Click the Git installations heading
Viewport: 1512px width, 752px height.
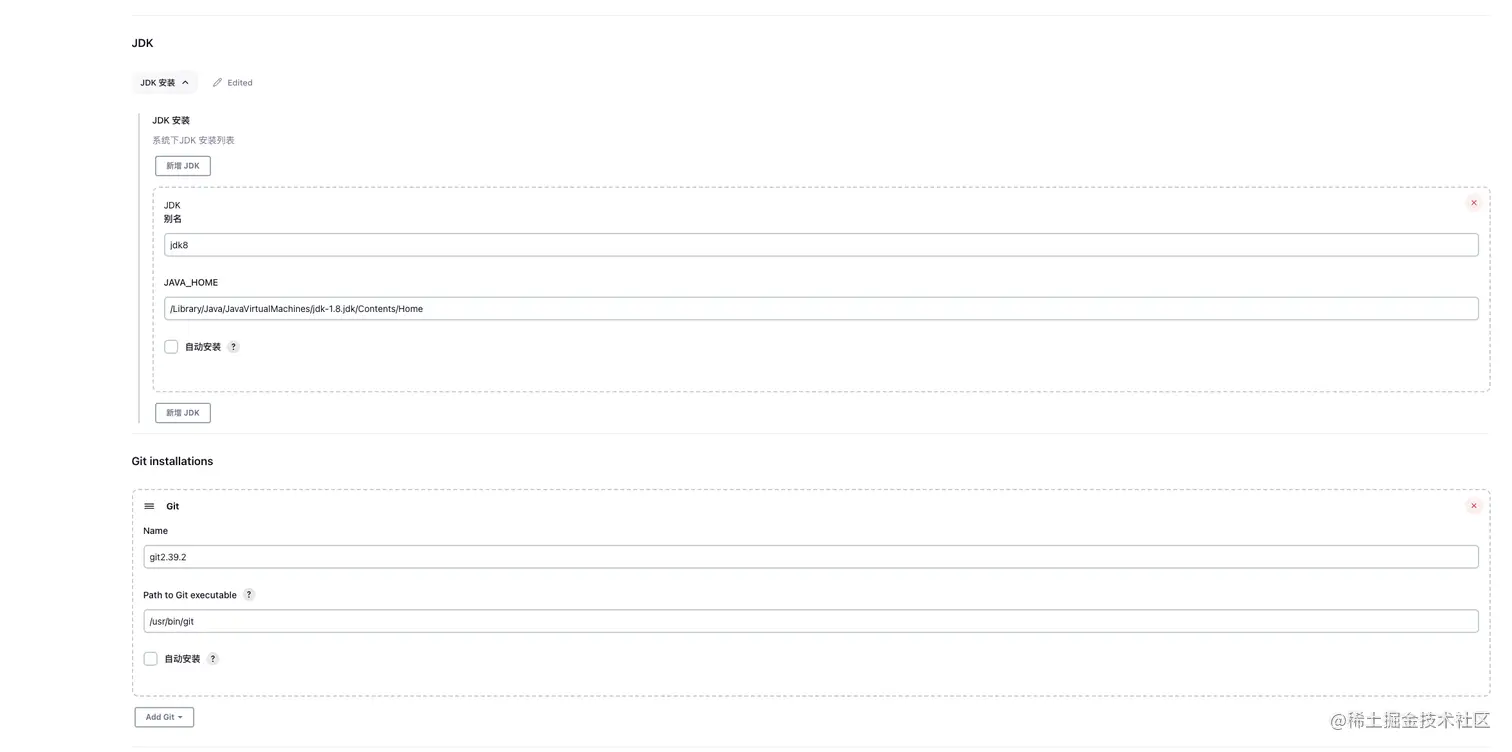(x=172, y=461)
